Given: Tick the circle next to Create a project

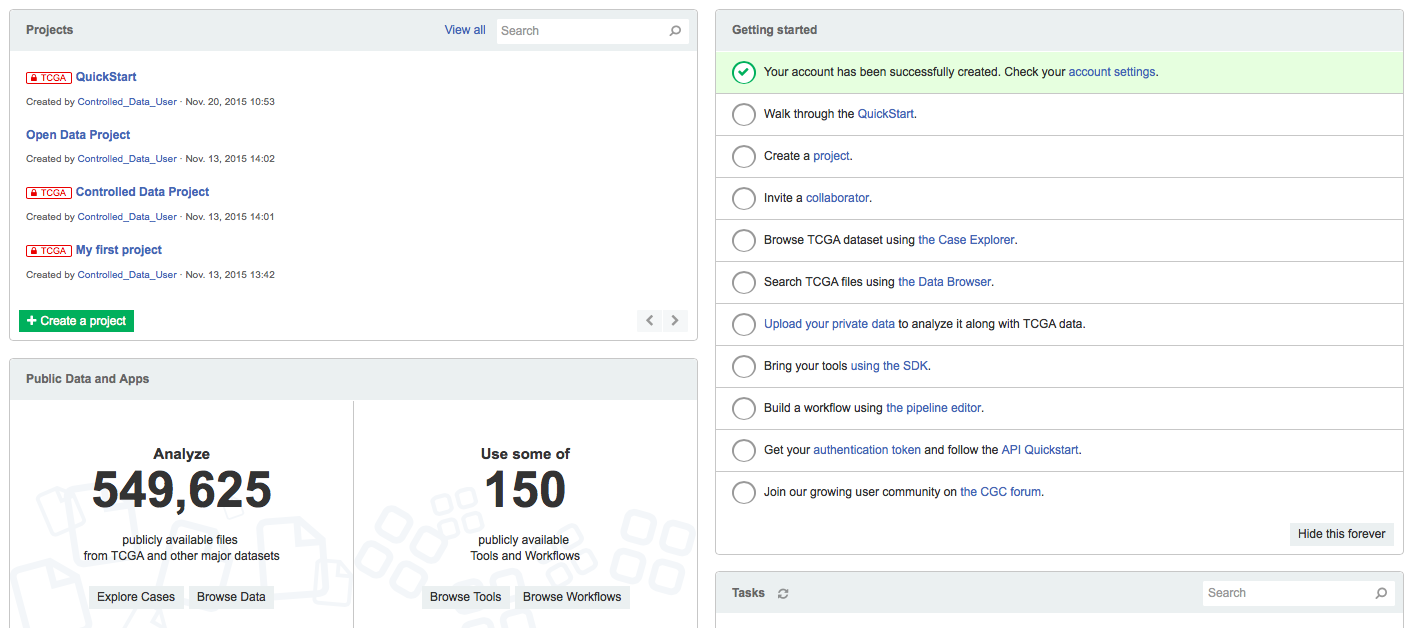Looking at the screenshot, I should pyautogui.click(x=744, y=156).
